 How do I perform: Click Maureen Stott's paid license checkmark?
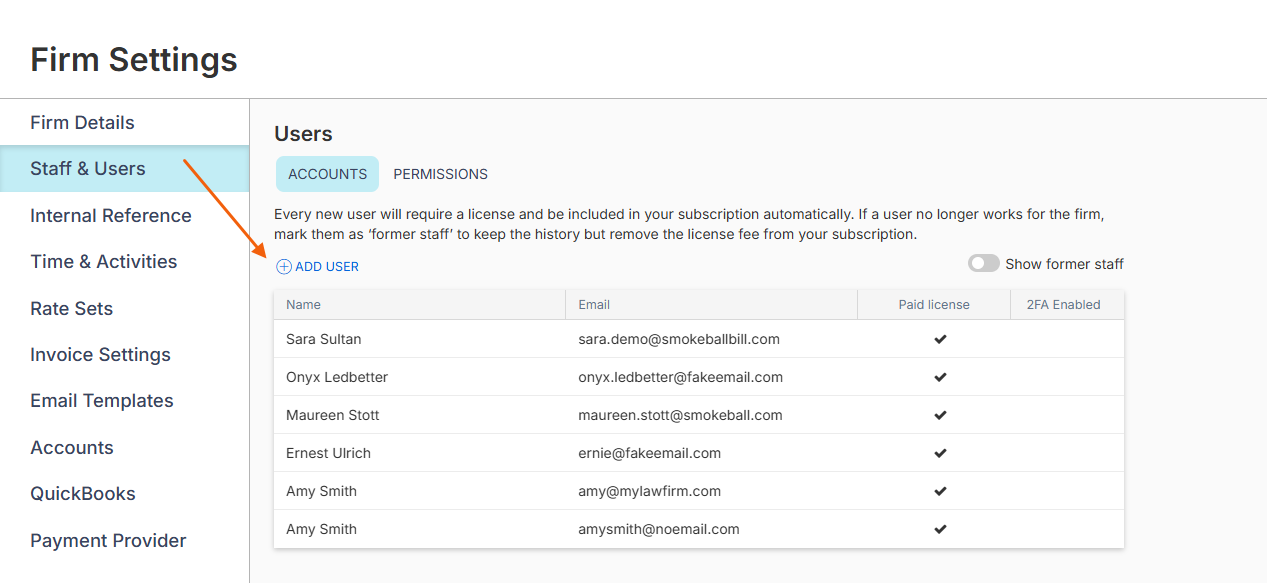click(940, 415)
